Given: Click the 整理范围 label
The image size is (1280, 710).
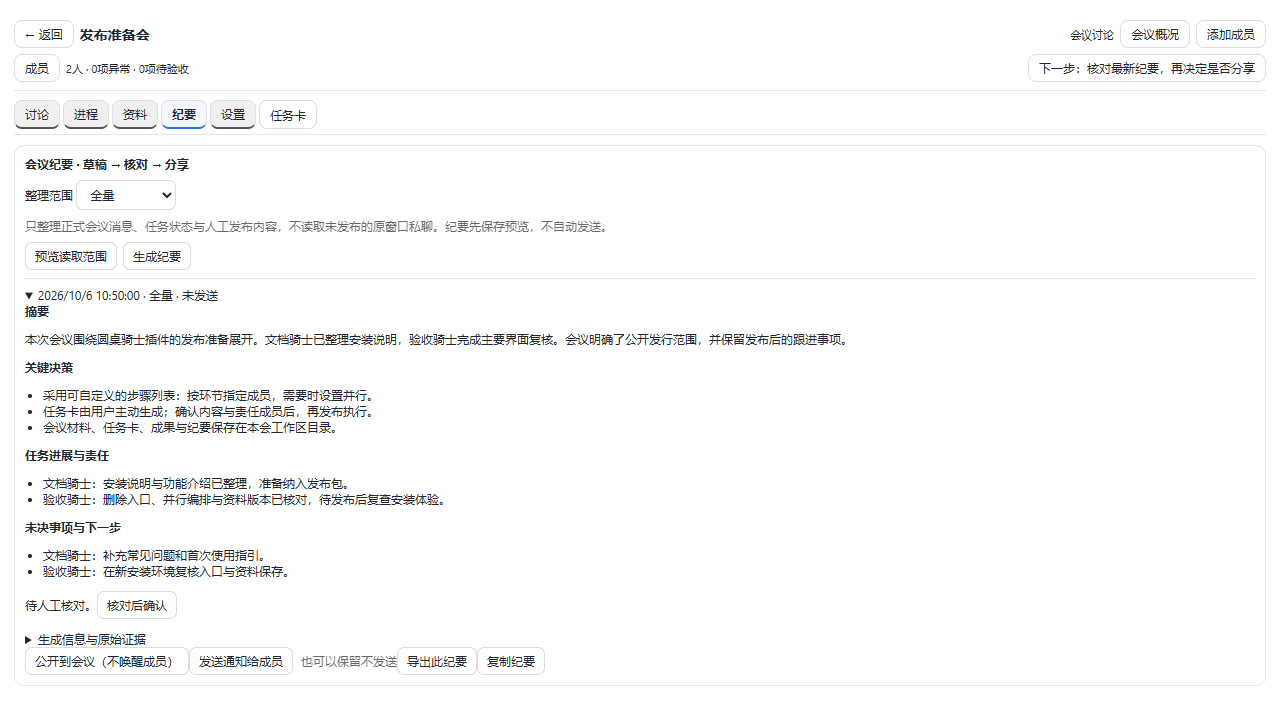Looking at the screenshot, I should 49,196.
